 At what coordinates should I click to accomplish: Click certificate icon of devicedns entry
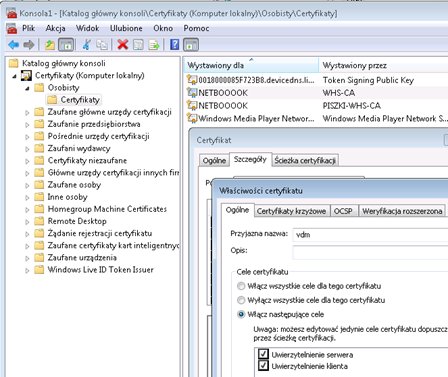(x=192, y=80)
